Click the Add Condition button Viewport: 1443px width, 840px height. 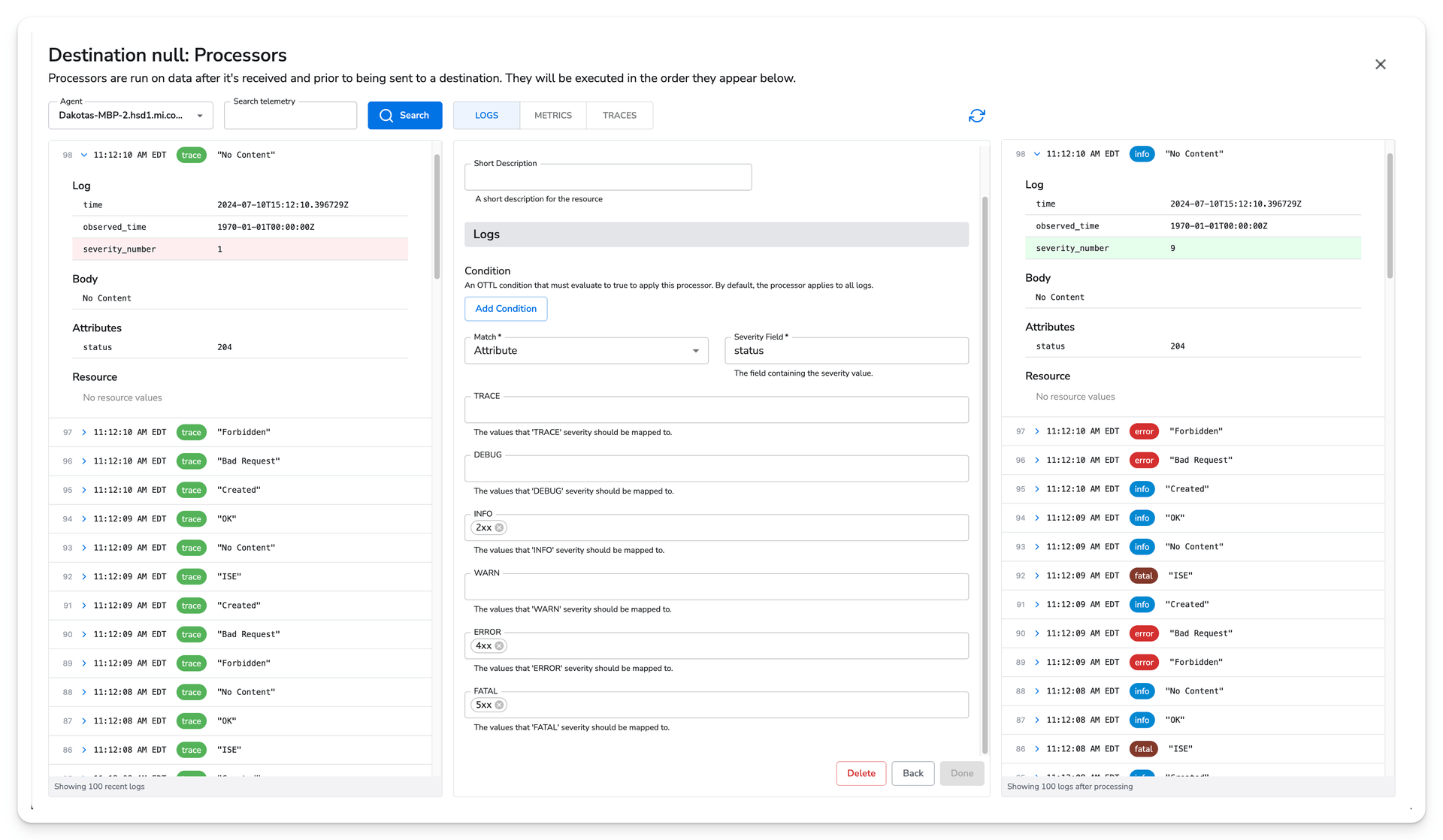pyautogui.click(x=505, y=308)
